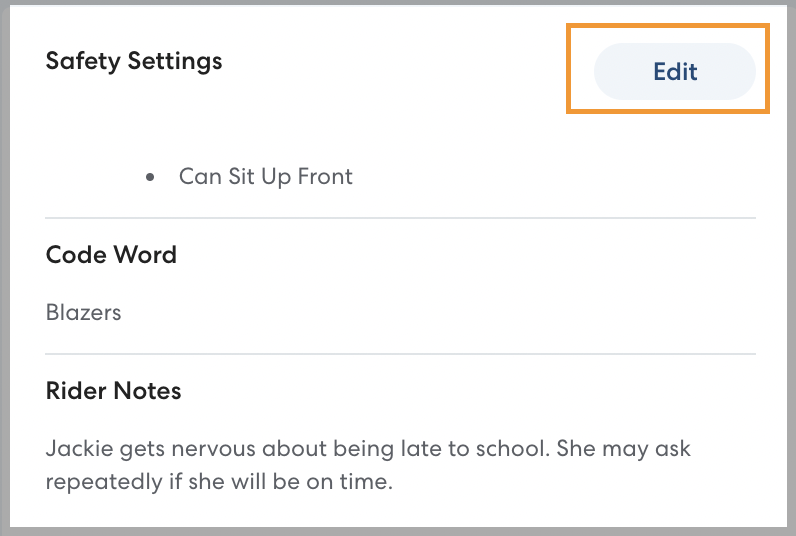
Task: Click the Blazers code word value
Action: (x=83, y=312)
